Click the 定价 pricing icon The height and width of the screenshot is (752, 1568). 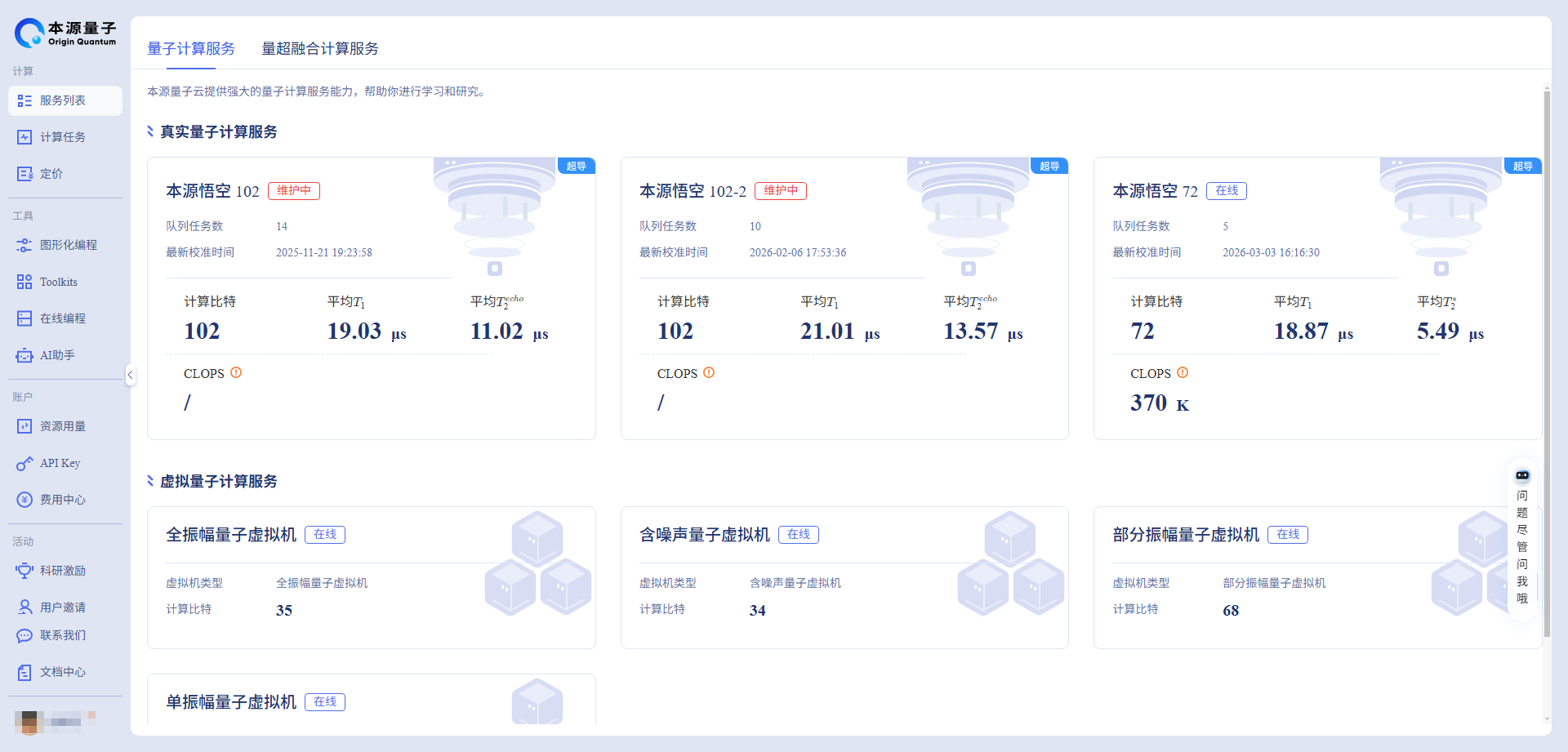[x=24, y=174]
